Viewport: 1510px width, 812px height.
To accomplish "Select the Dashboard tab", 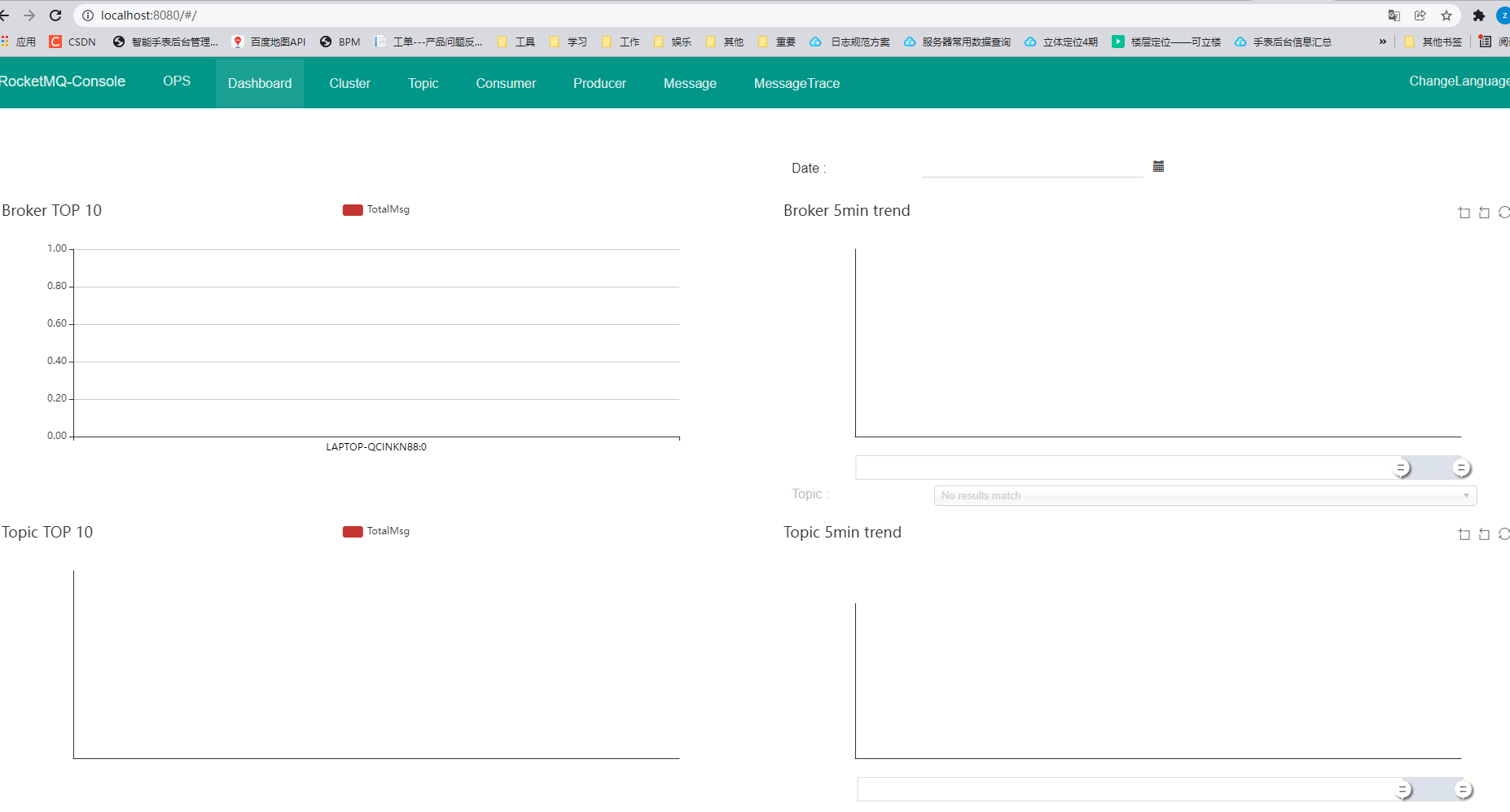I will pos(260,83).
